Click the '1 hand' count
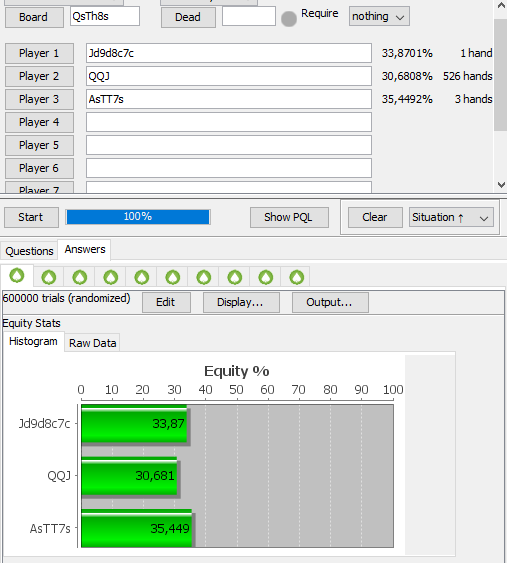The image size is (507, 563). point(476,53)
